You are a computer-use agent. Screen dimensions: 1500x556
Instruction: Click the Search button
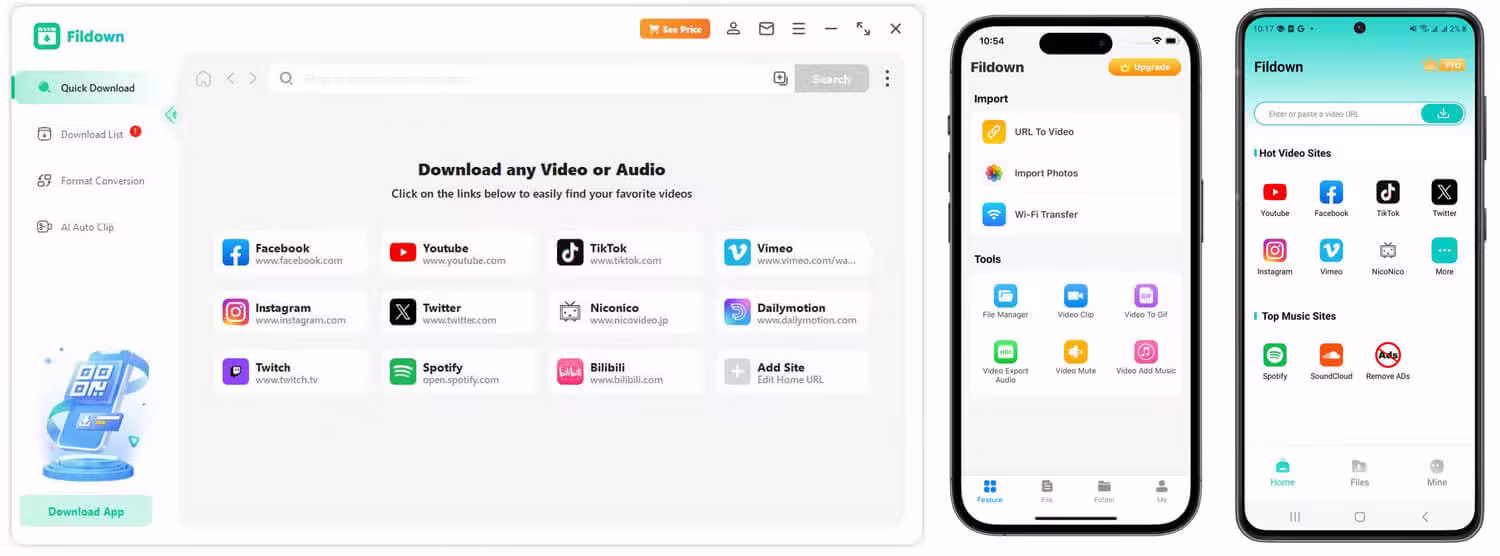tap(831, 78)
